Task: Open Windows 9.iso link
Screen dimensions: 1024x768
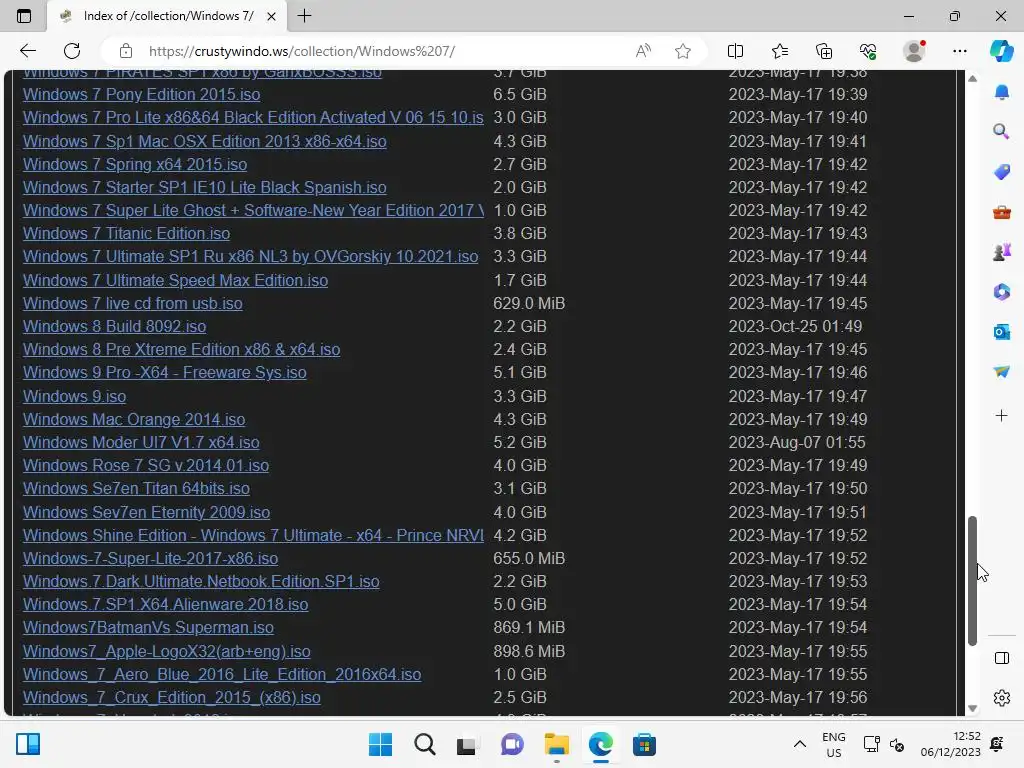Action: (74, 396)
